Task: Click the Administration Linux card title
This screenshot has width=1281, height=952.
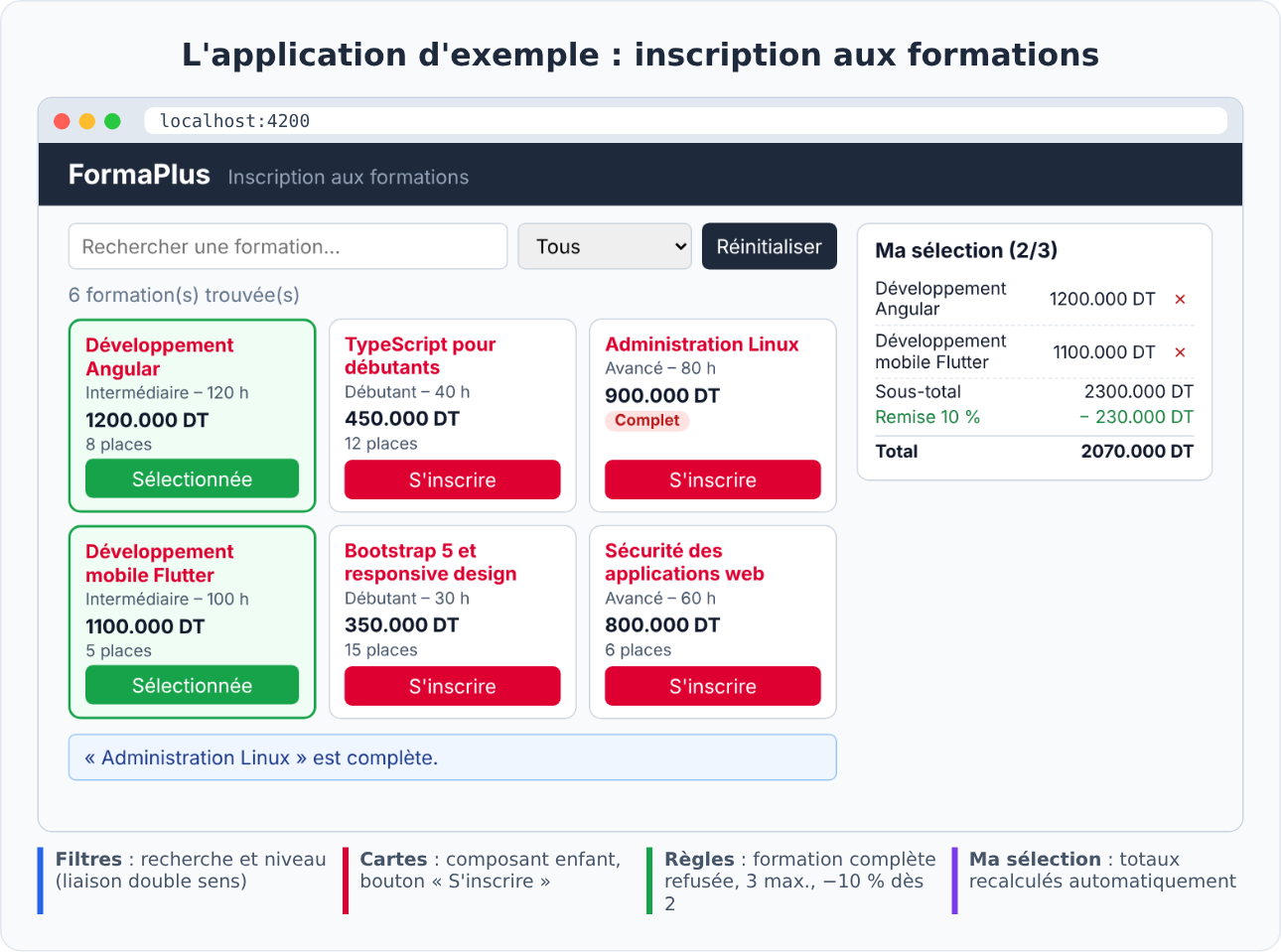Action: pyautogui.click(x=702, y=344)
